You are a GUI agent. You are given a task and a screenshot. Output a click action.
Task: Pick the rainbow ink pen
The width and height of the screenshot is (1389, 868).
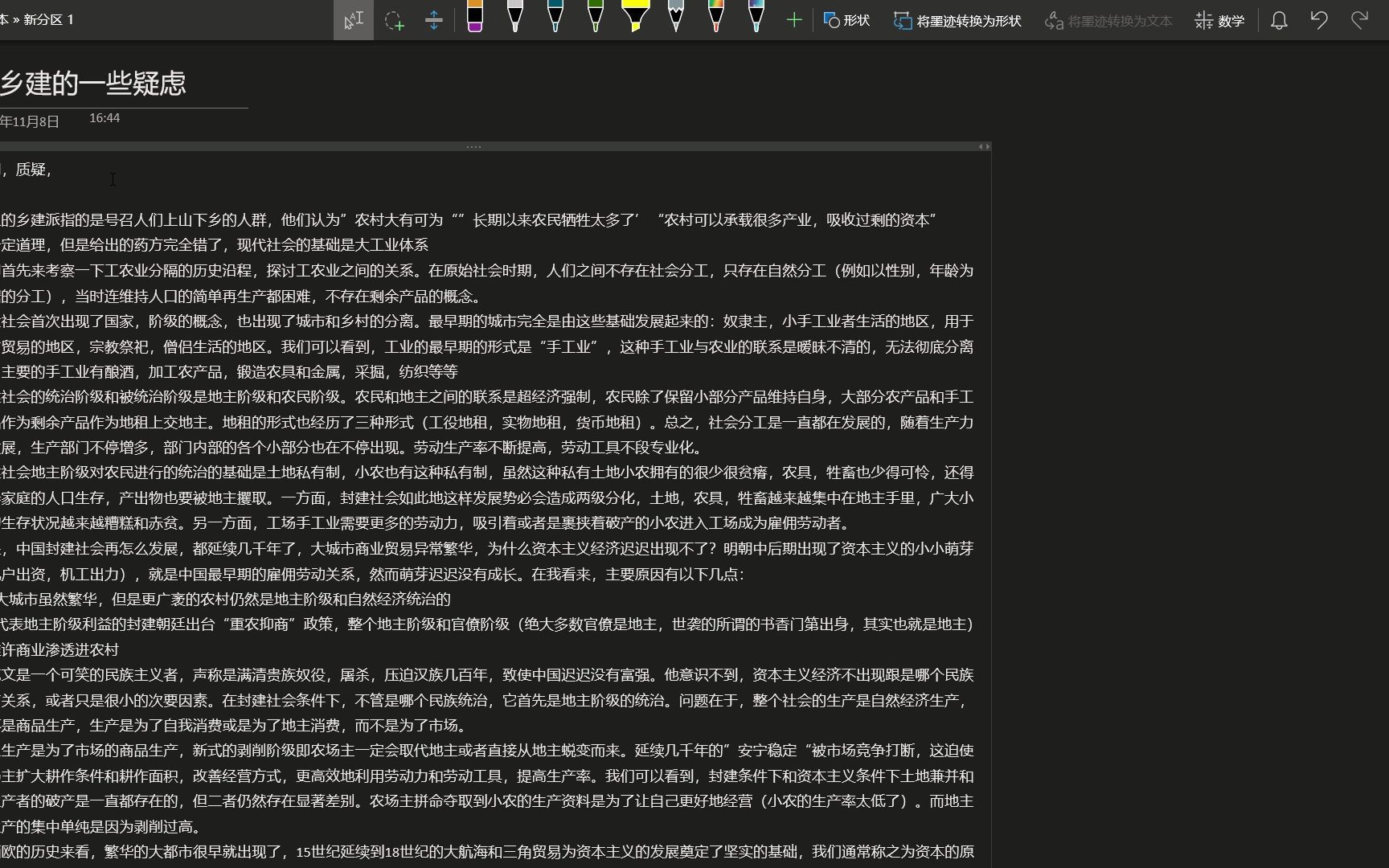point(716,17)
